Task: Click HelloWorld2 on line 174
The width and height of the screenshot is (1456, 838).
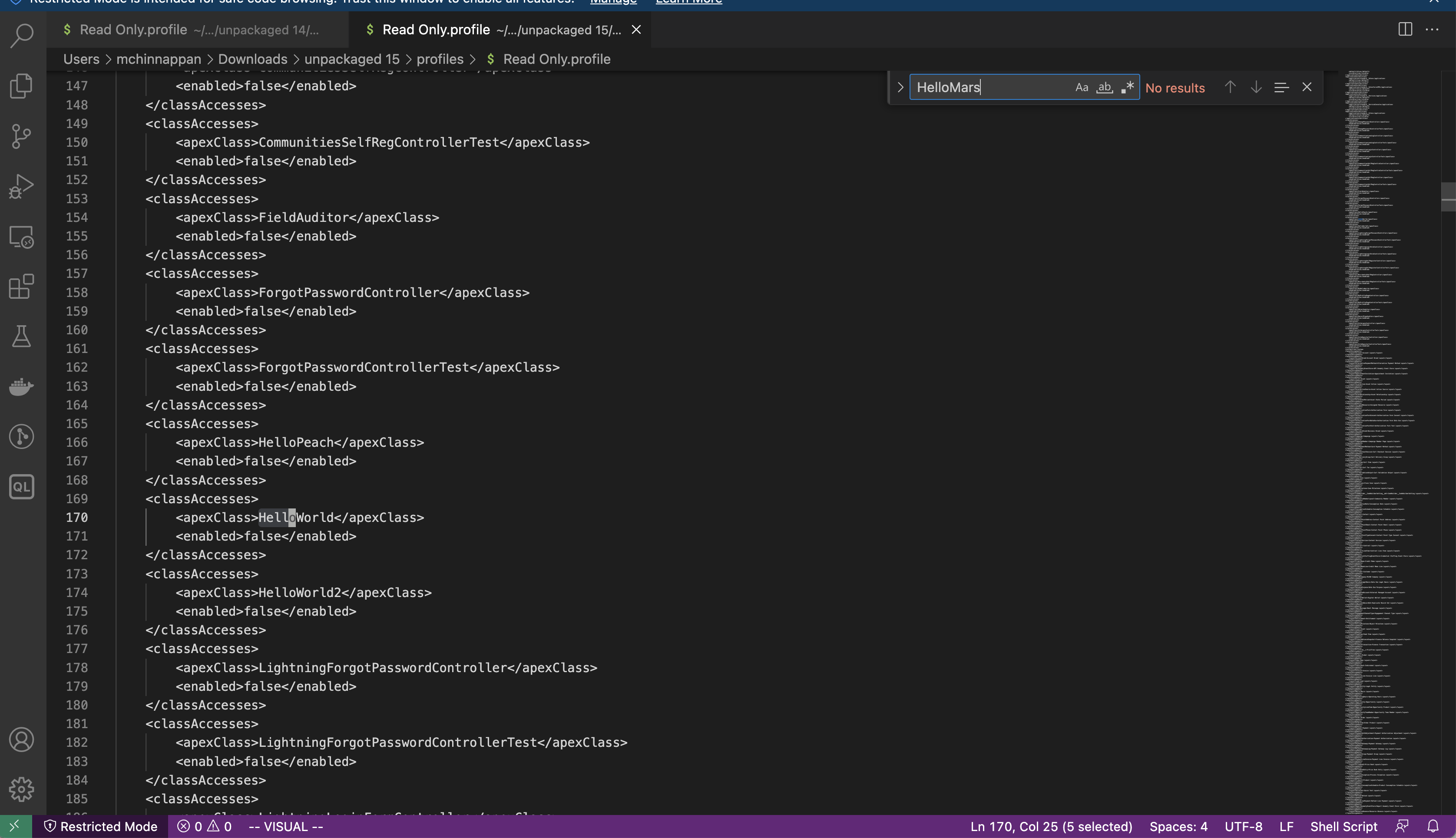Action: tap(300, 592)
